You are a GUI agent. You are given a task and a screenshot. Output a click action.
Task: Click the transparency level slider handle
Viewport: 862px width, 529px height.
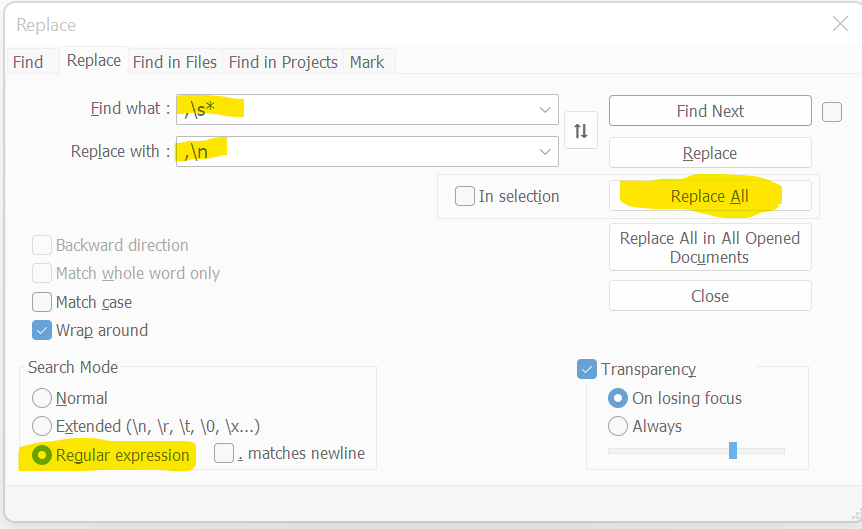(733, 450)
